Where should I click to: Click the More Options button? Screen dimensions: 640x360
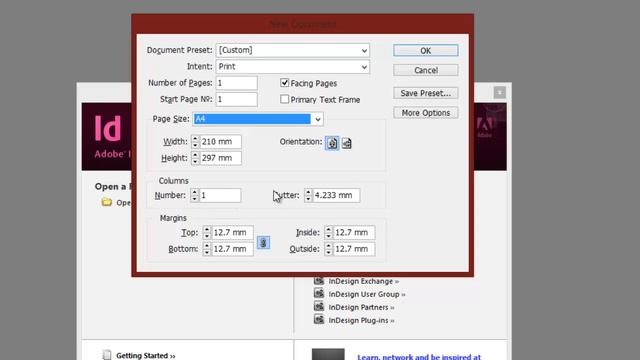pyautogui.click(x=426, y=113)
